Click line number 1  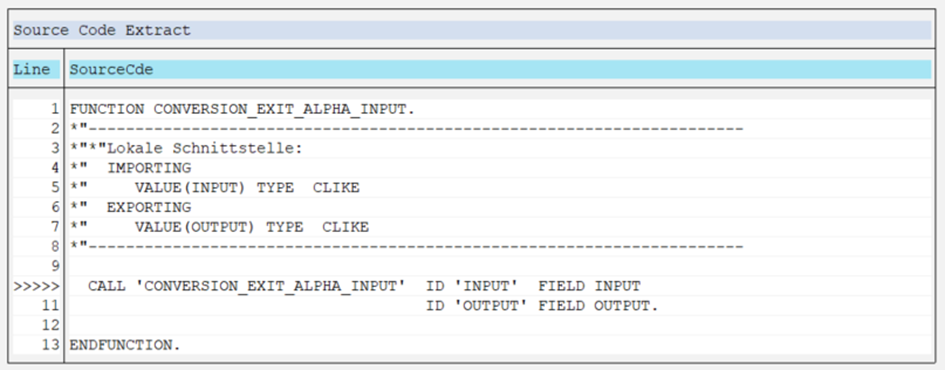[55, 110]
